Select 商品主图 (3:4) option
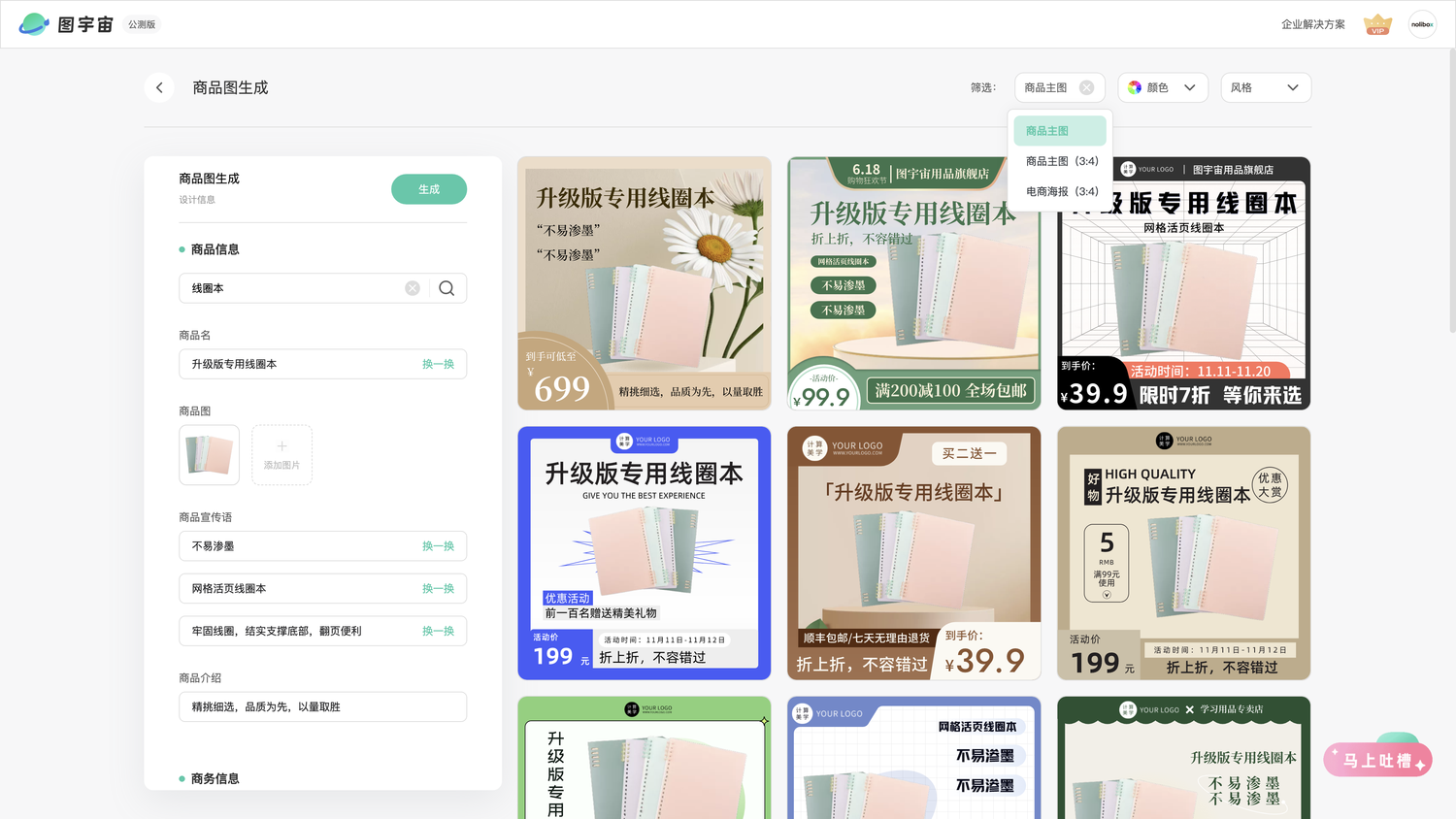This screenshot has width=1456, height=819. pos(1062,161)
